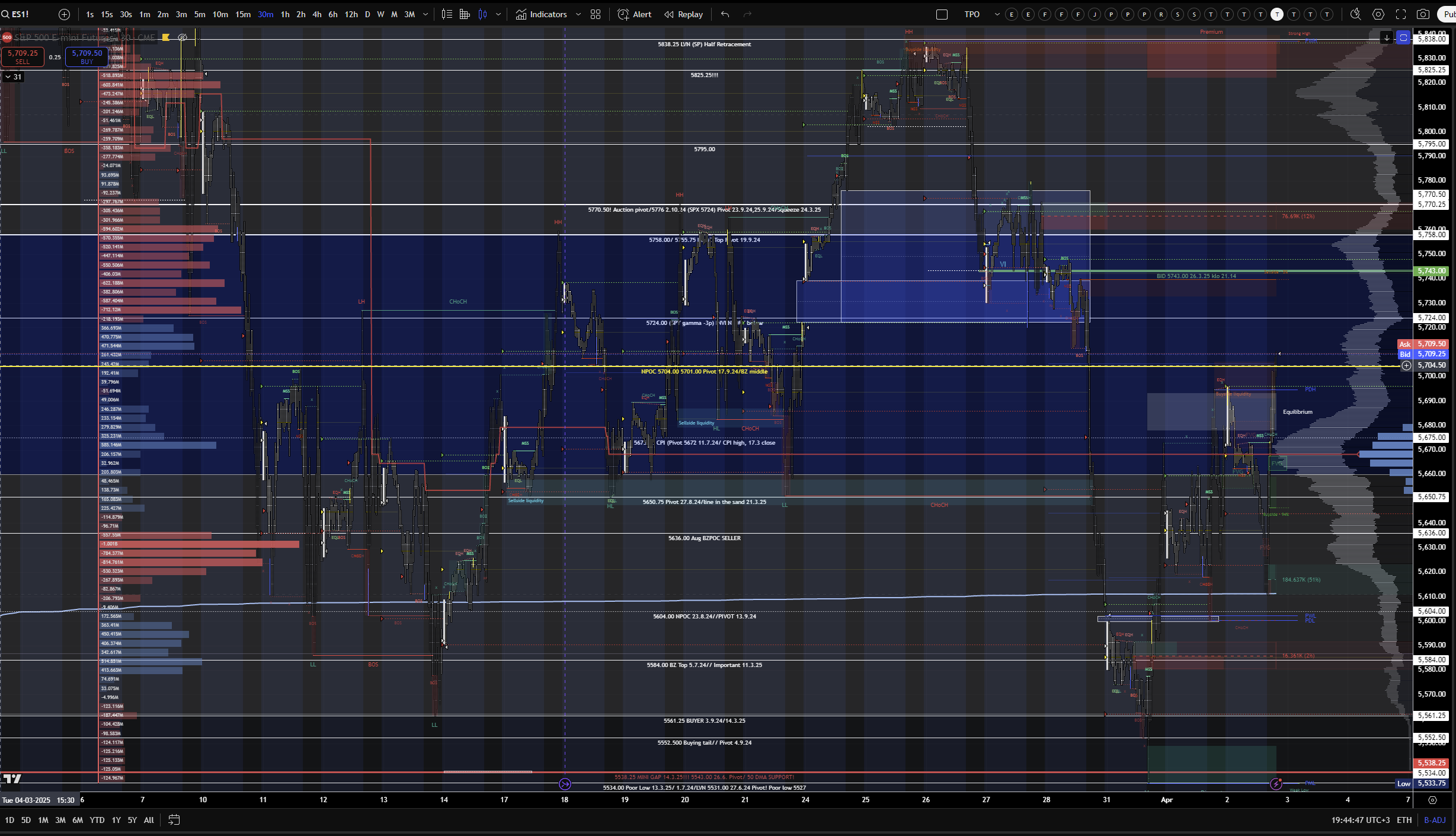Click the undo arrow
The width and height of the screenshot is (1456, 836).
tap(725, 14)
